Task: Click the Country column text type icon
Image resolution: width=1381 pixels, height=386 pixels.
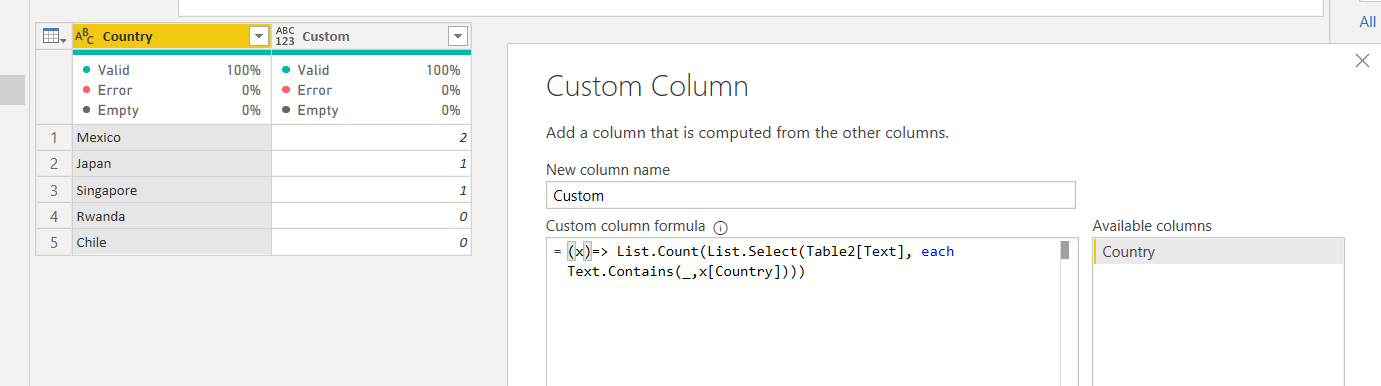Action: coord(85,37)
